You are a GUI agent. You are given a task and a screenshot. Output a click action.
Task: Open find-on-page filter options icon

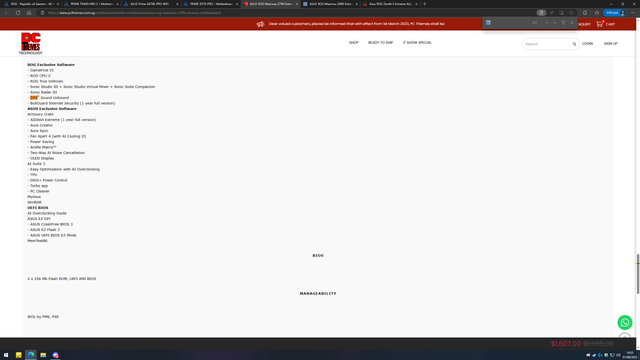[563, 23]
